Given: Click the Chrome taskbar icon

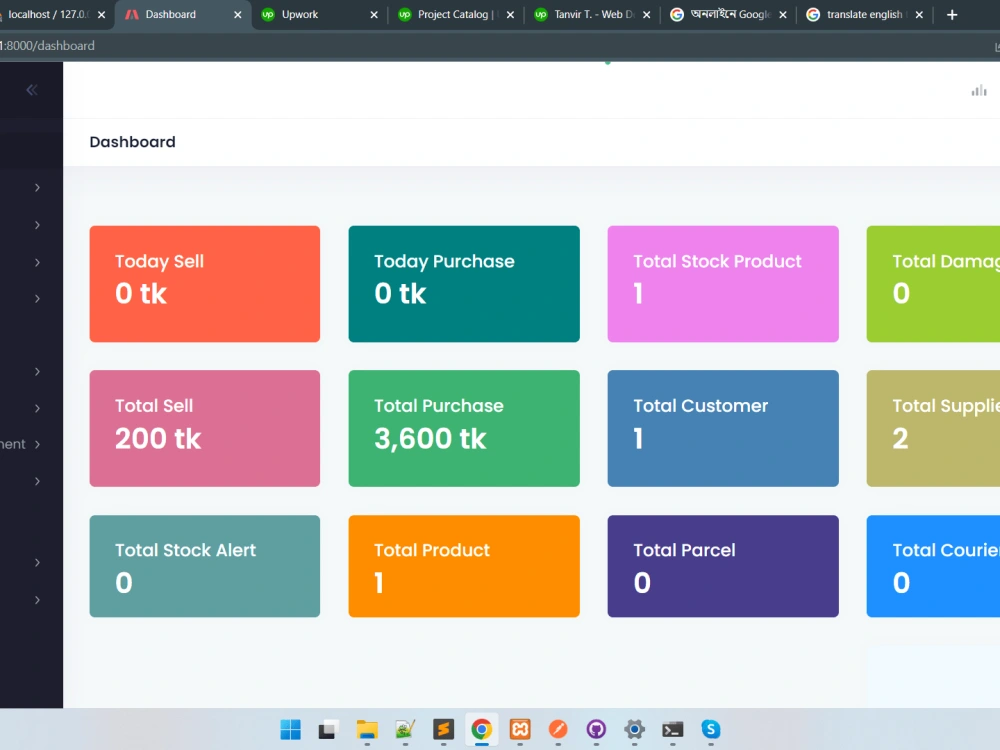Looking at the screenshot, I should click(x=482, y=730).
